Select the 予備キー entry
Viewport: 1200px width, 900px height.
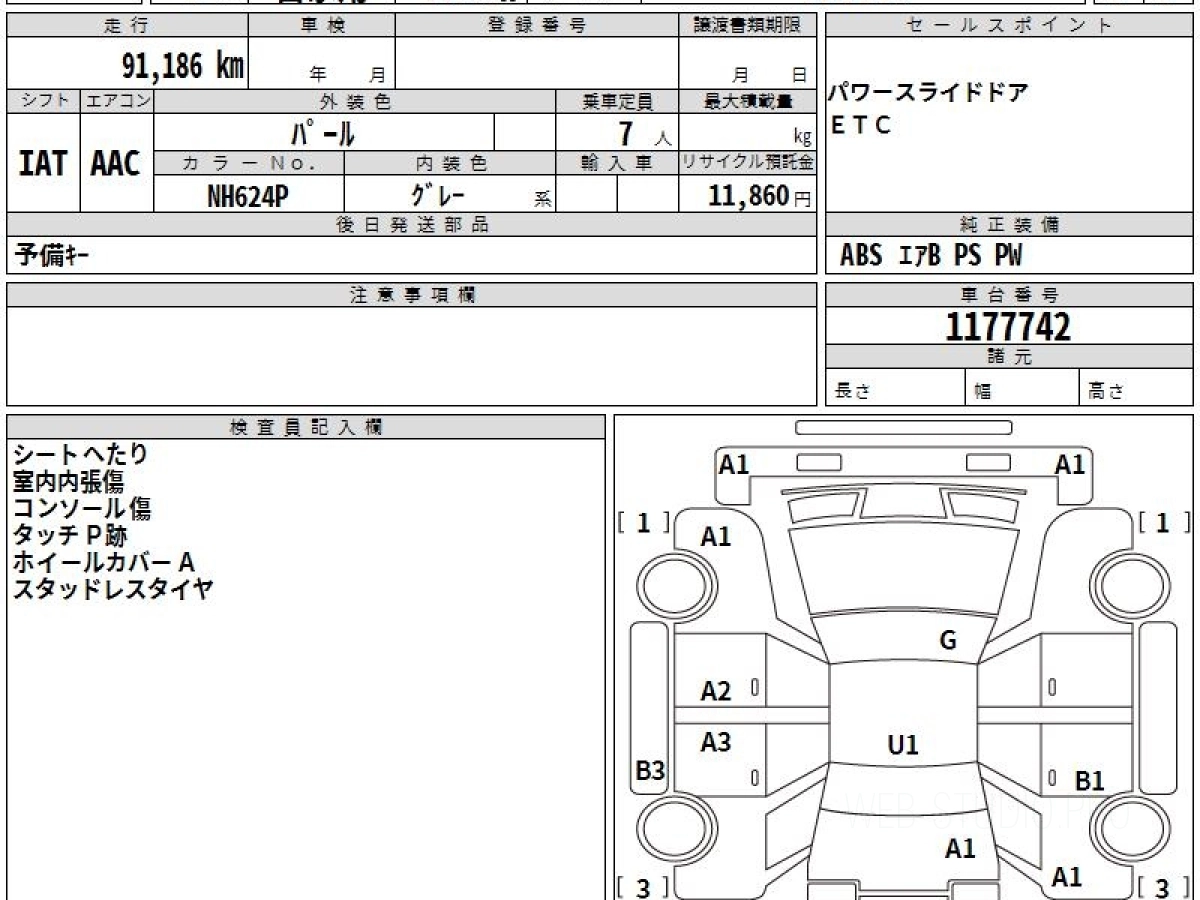[52, 256]
